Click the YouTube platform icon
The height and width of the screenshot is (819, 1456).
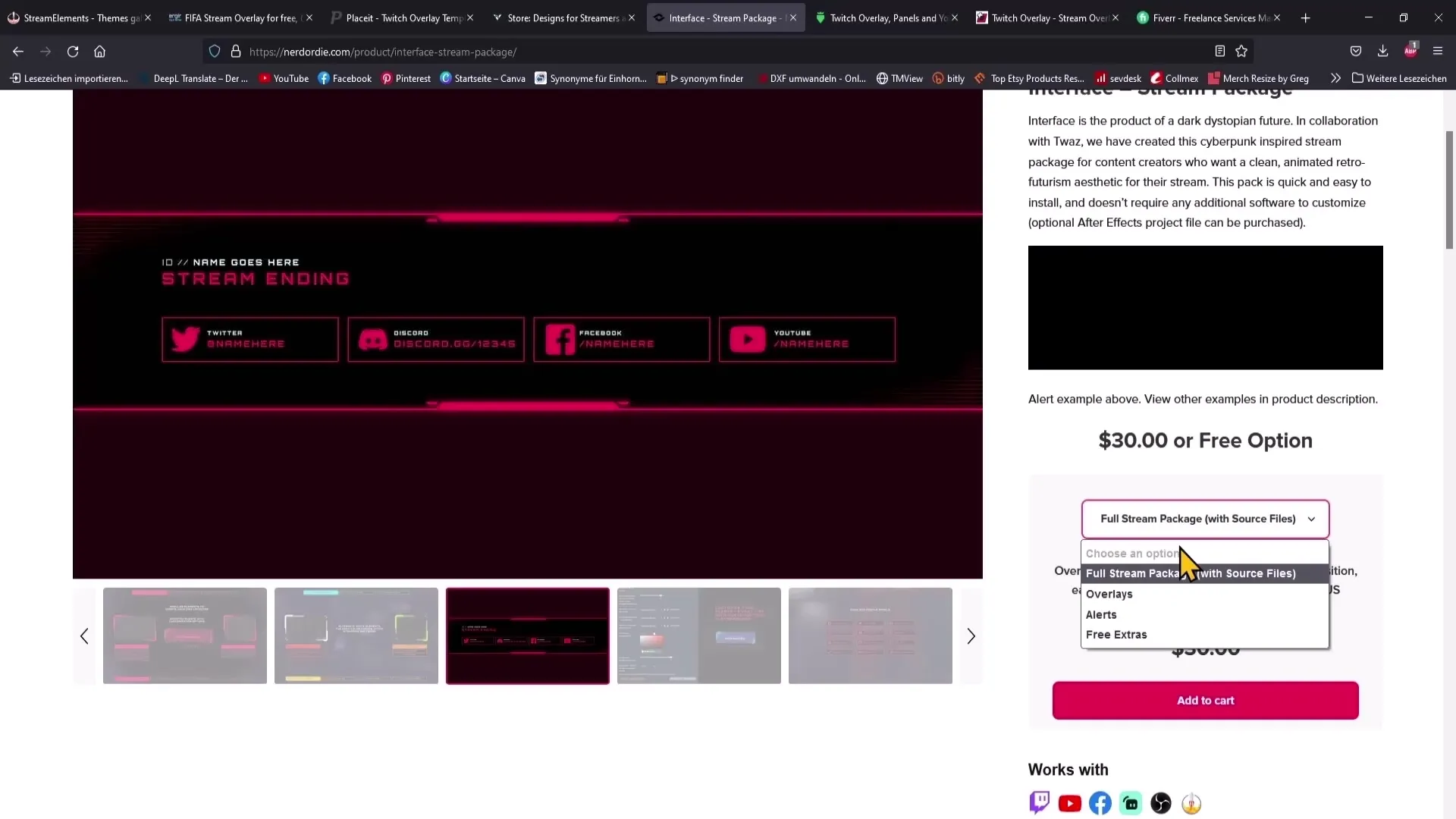point(1070,803)
